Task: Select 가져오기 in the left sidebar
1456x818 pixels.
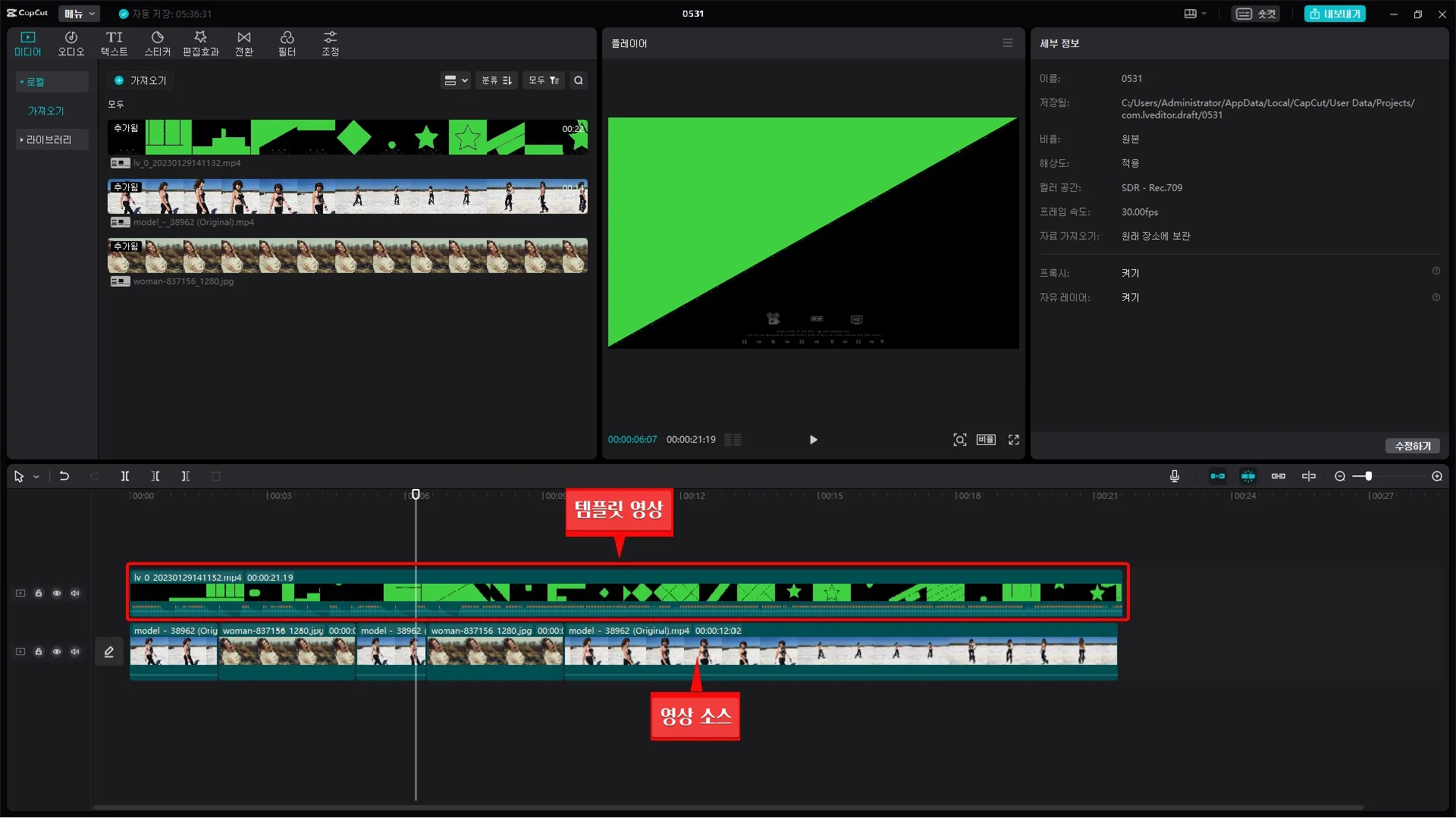Action: [x=46, y=111]
